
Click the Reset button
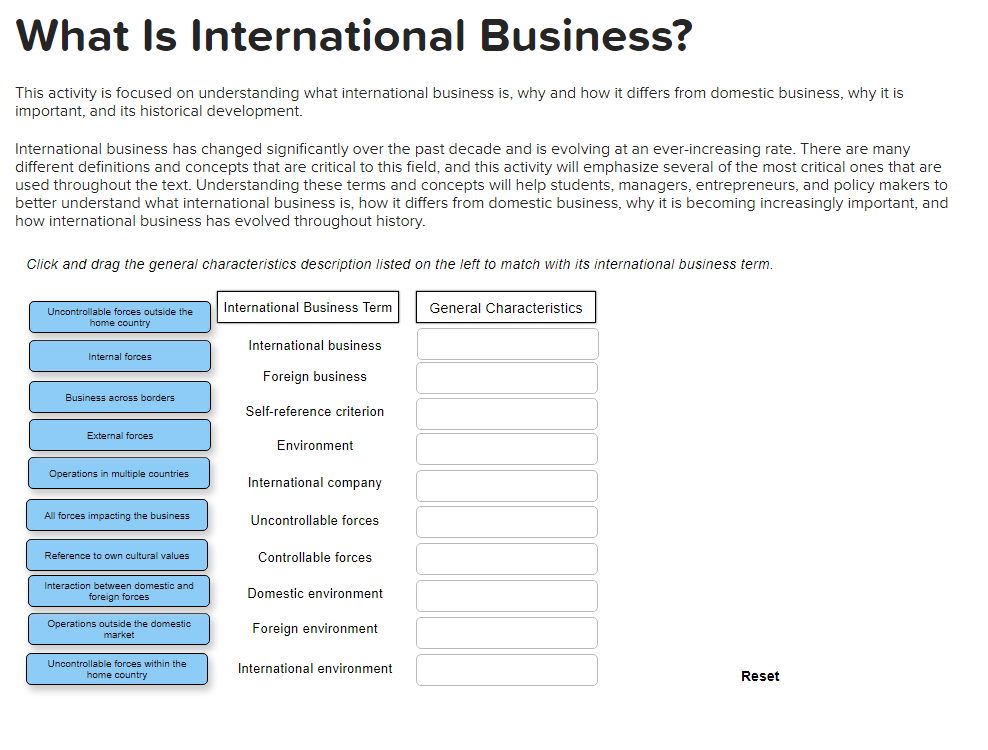[x=760, y=676]
